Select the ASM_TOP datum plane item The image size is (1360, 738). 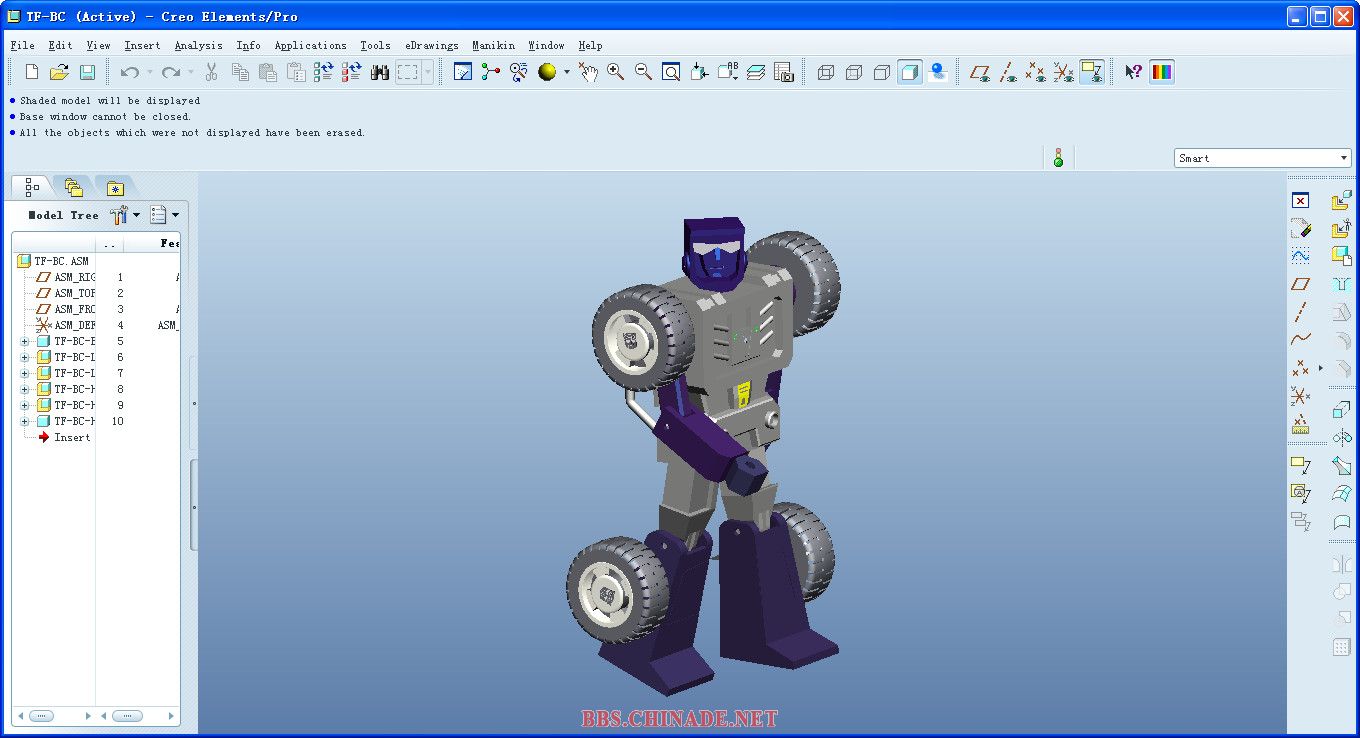(x=66, y=293)
